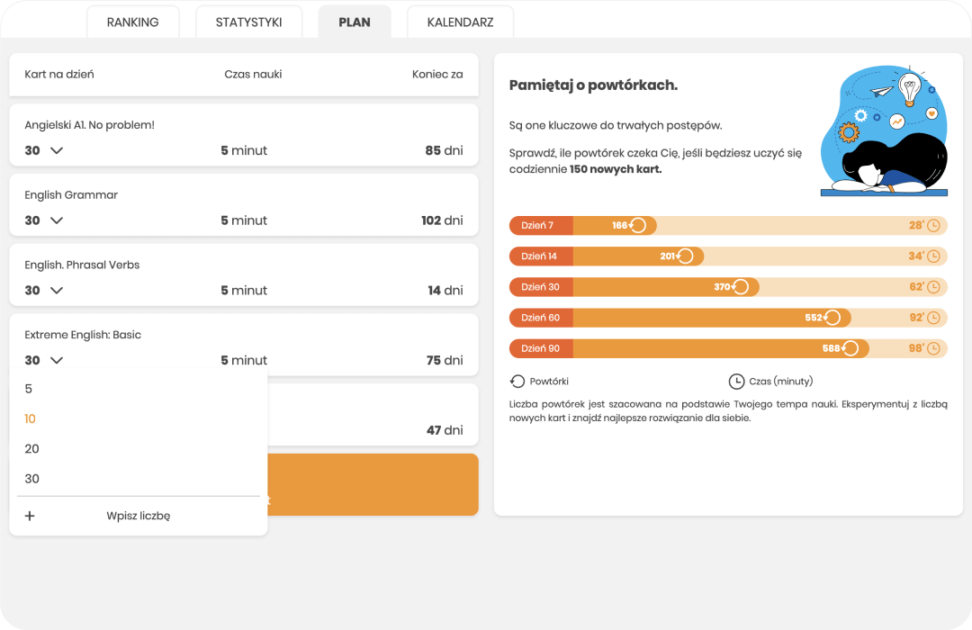The image size is (972, 630).
Task: Click the Wpisz liczbę custom number field
Action: point(138,516)
